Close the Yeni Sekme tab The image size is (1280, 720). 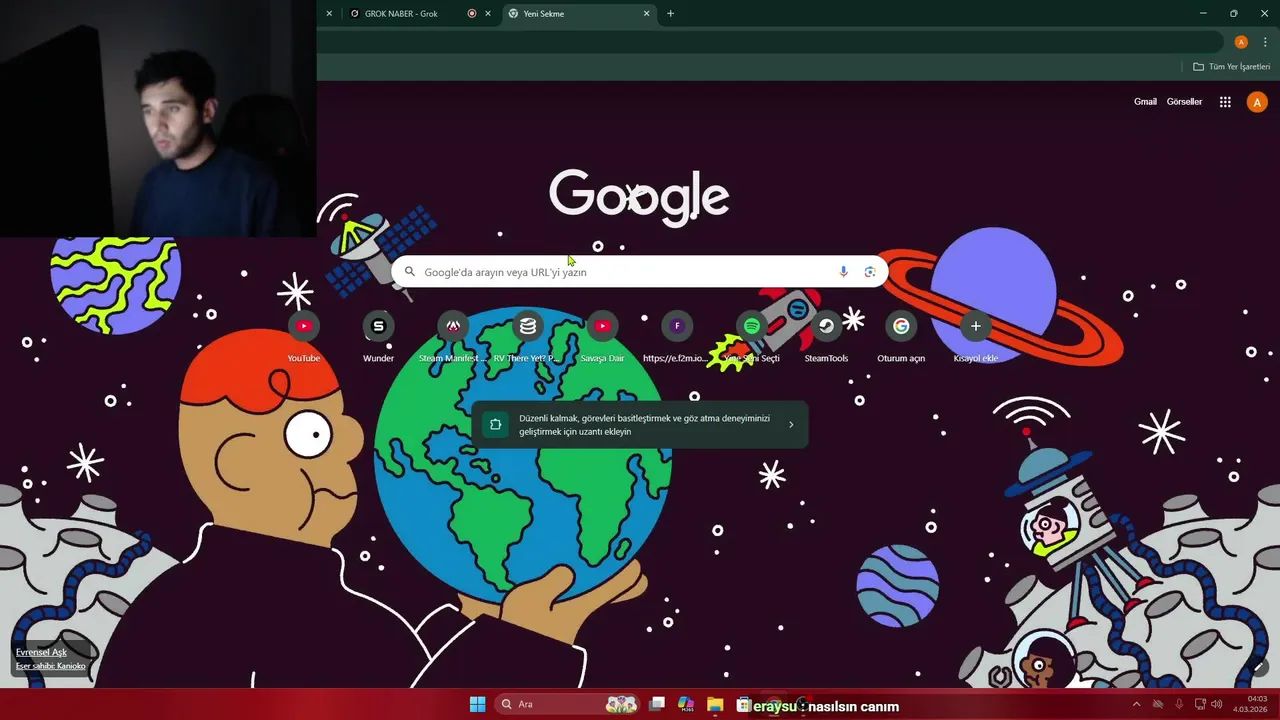[646, 14]
